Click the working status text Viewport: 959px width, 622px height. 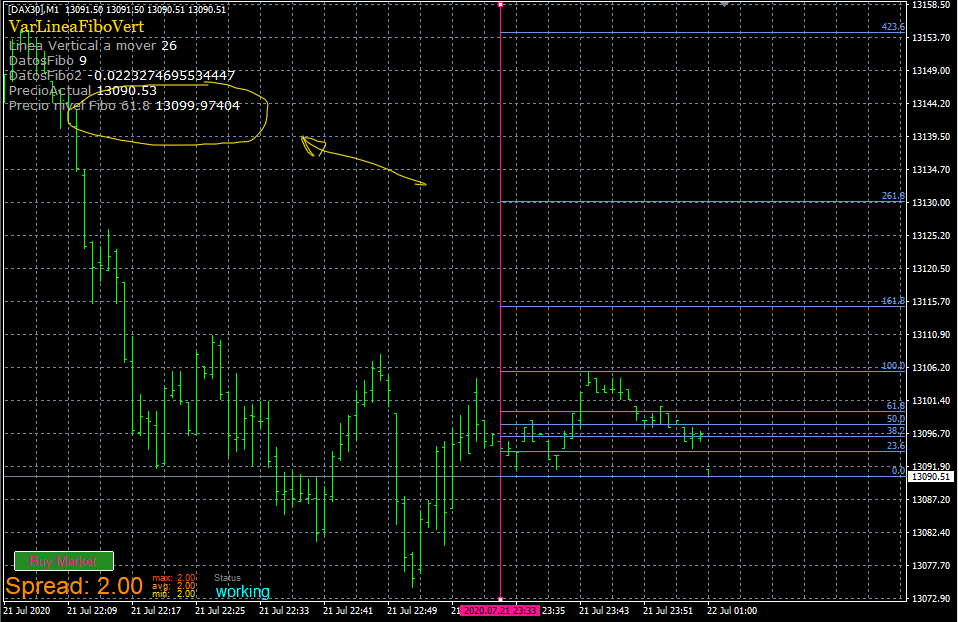coord(243,591)
